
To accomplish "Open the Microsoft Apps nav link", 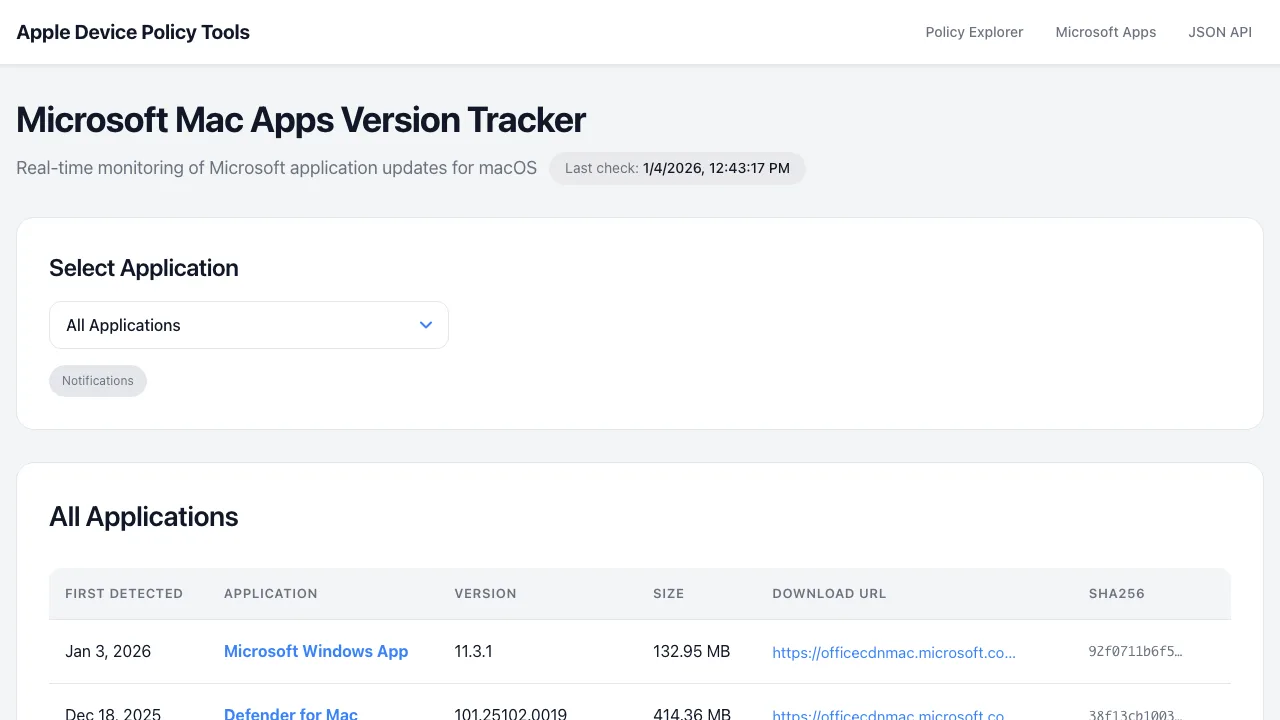I will [1106, 32].
